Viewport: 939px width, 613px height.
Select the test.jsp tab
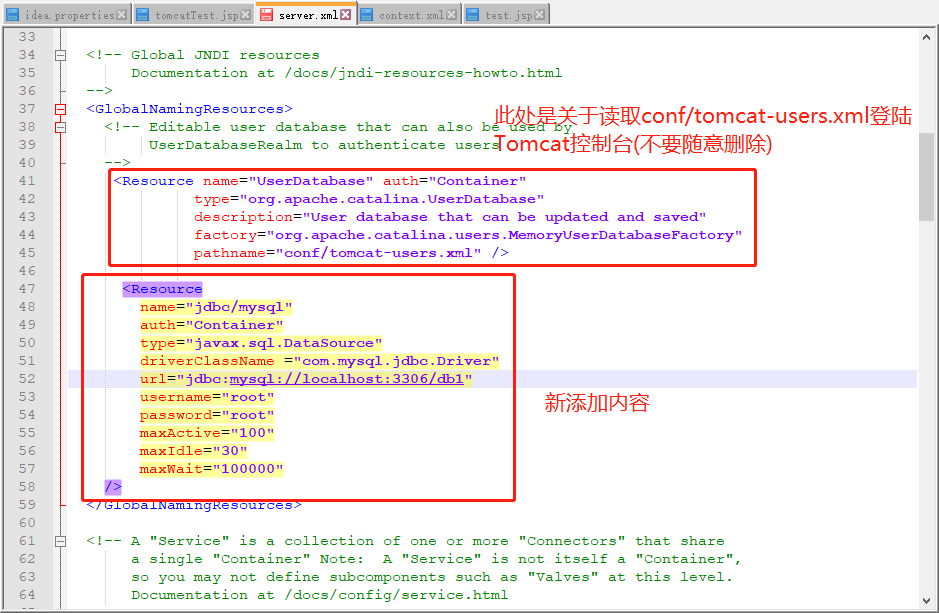[505, 14]
